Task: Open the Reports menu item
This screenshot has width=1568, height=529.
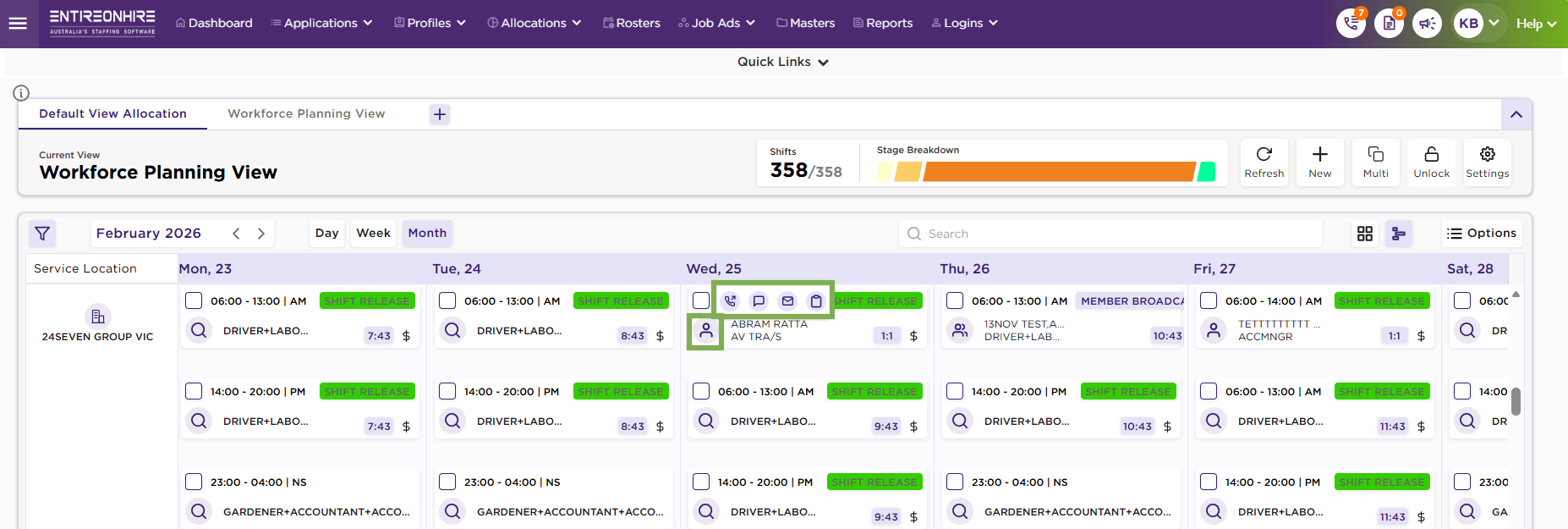Action: [x=883, y=23]
